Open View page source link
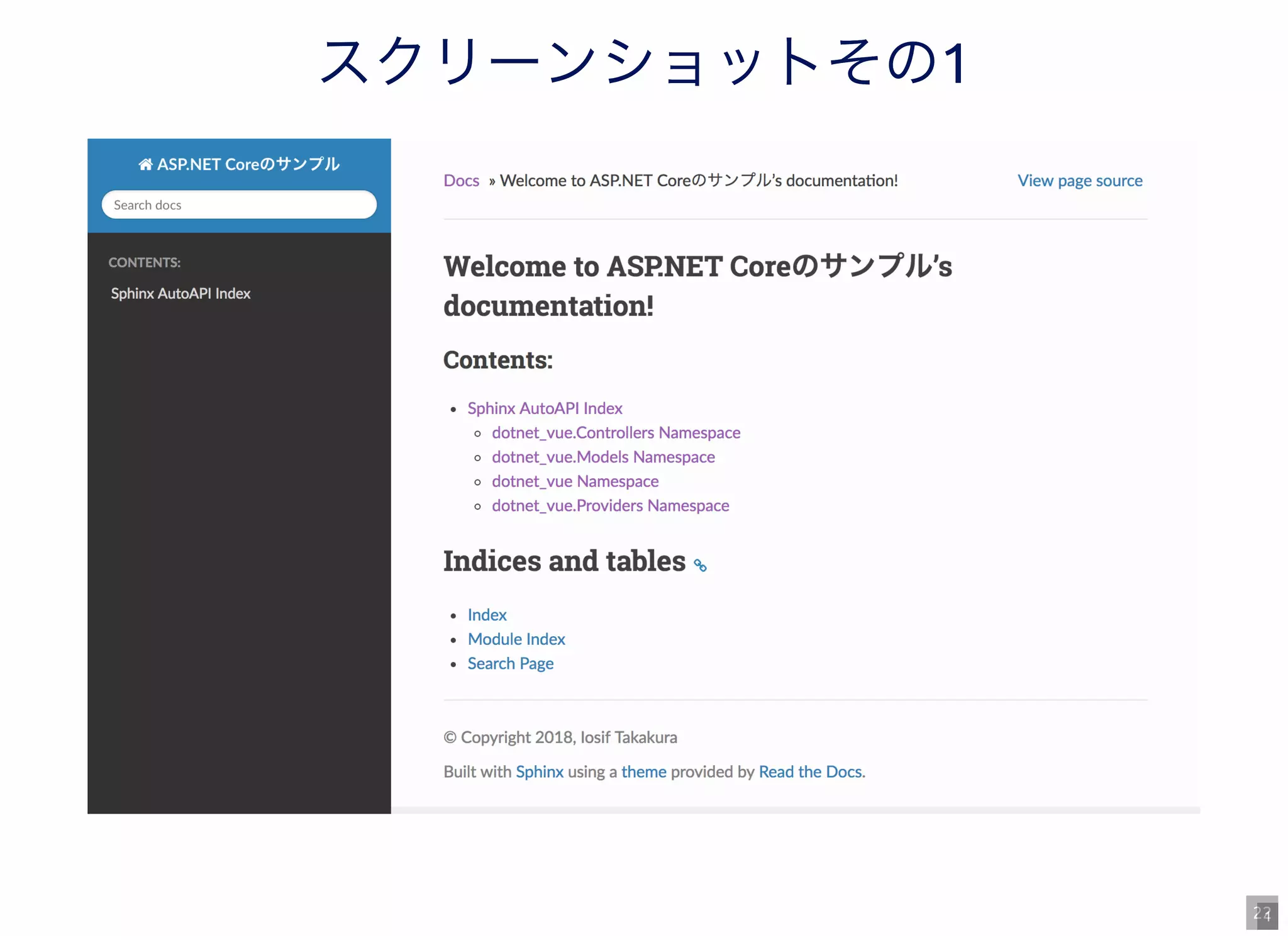This screenshot has height=940, width=1288. point(1079,181)
